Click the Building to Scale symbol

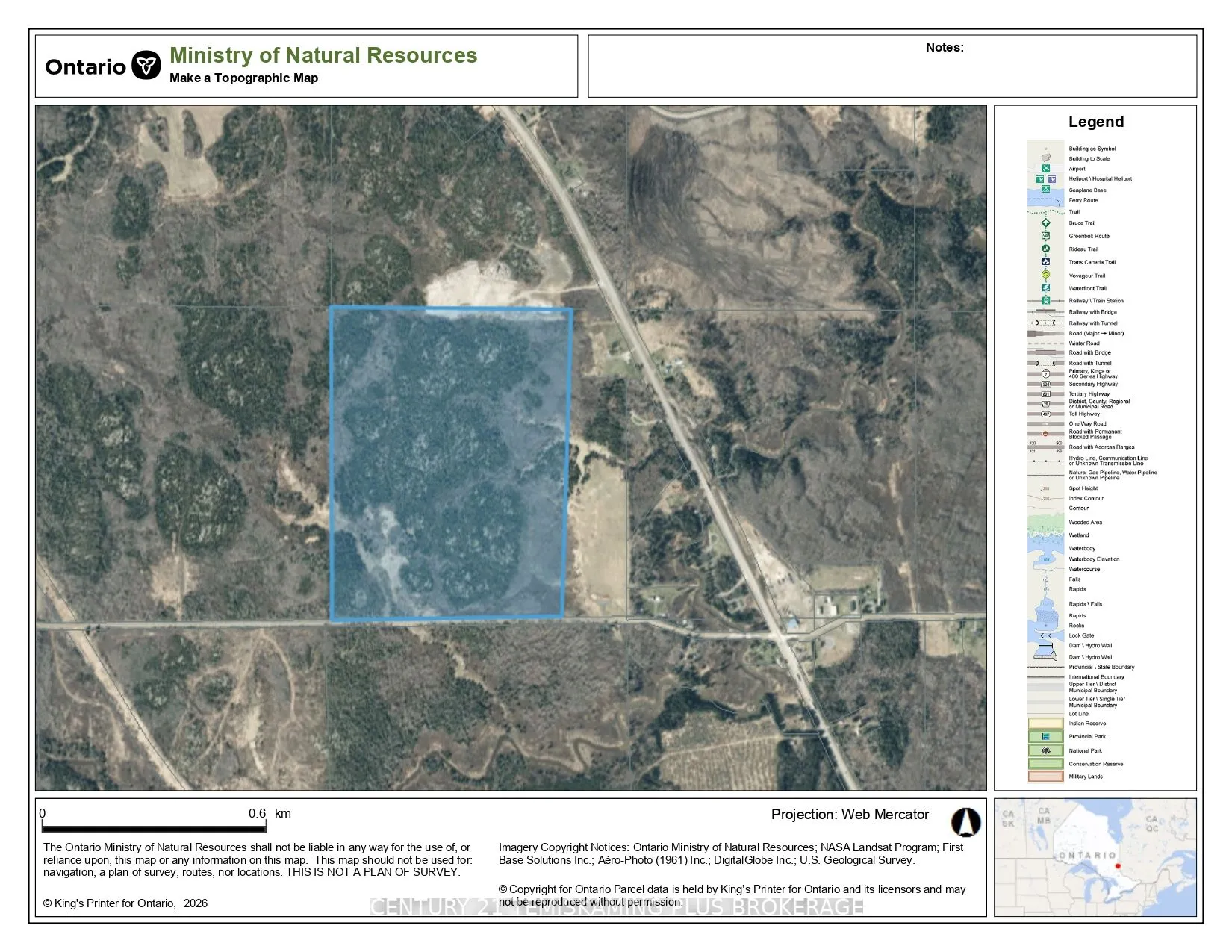[x=1046, y=158]
